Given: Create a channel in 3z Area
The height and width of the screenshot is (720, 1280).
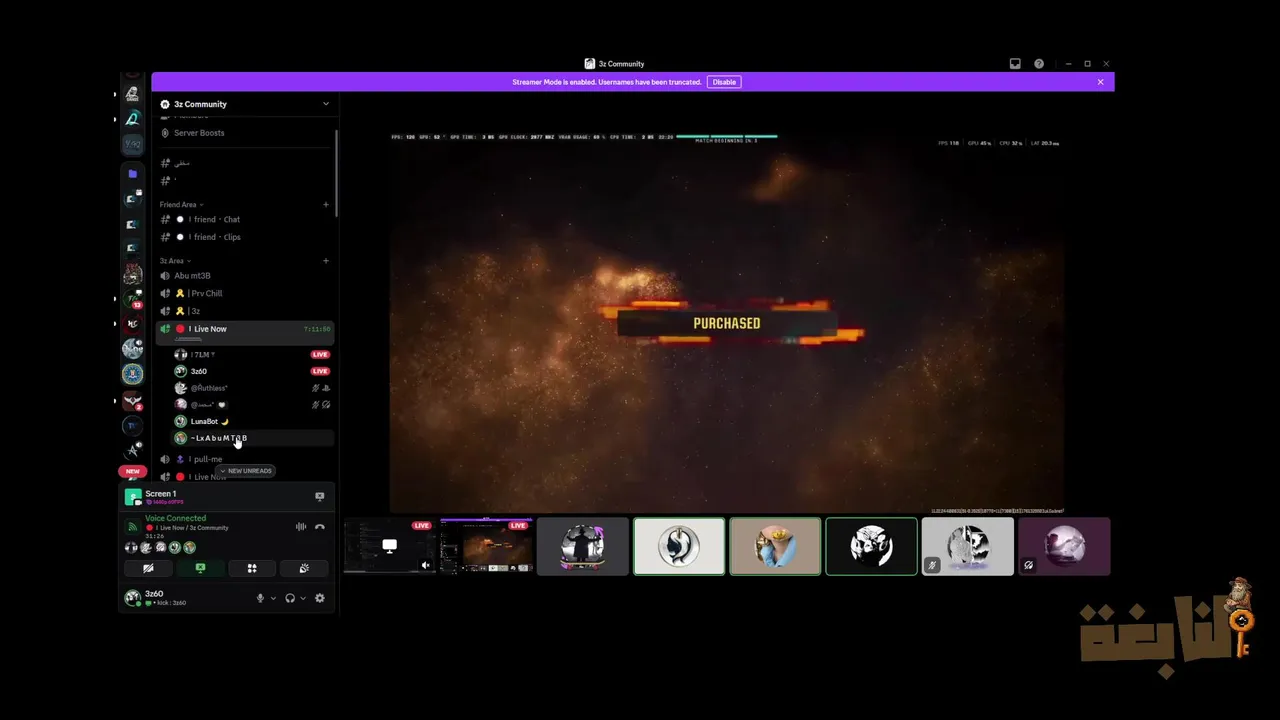Looking at the screenshot, I should 326,261.
